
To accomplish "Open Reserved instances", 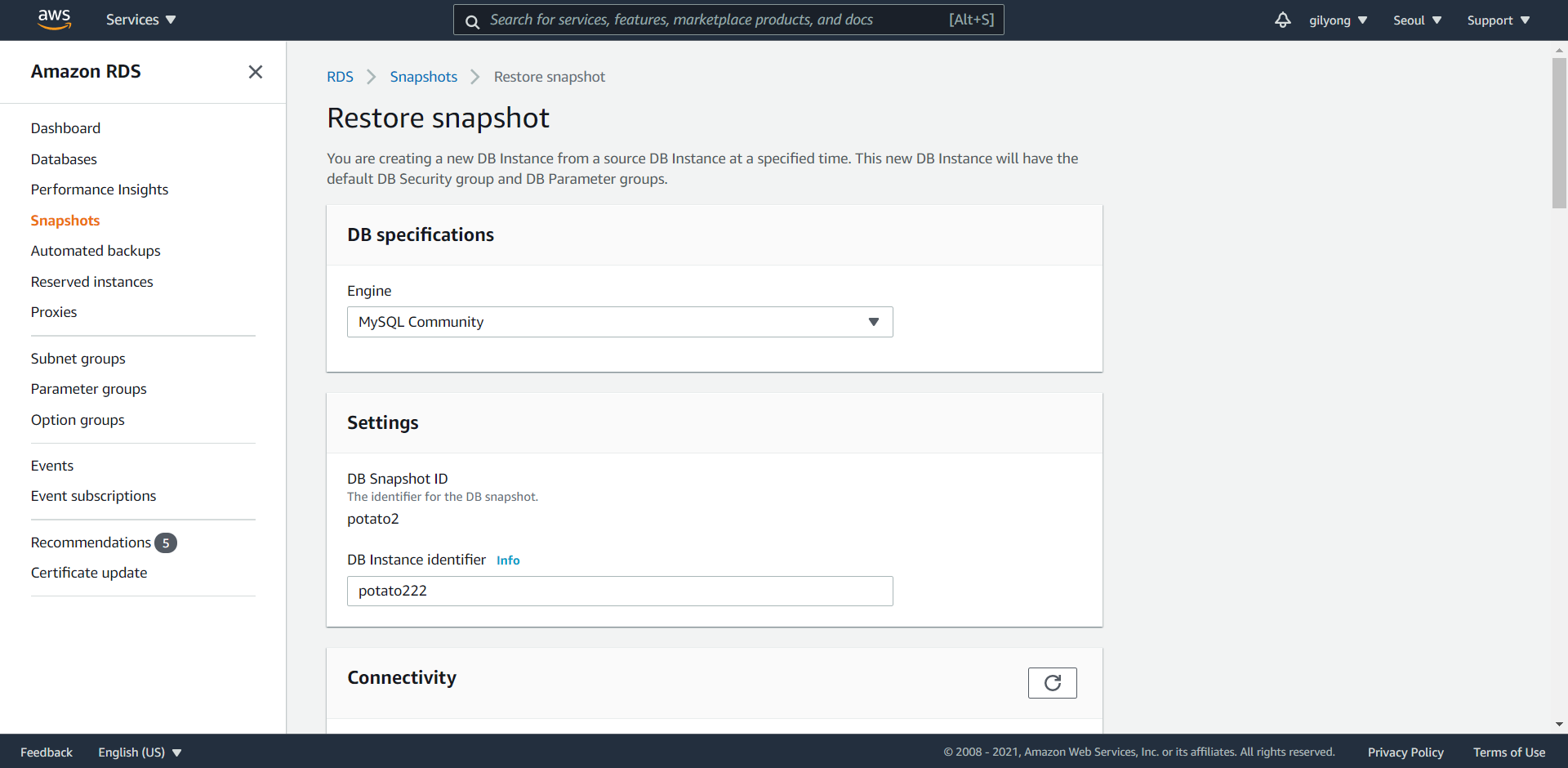I will coord(92,282).
